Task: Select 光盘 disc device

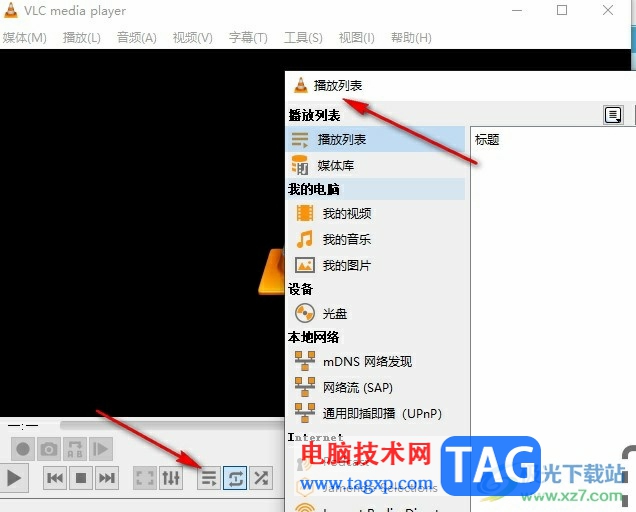Action: pos(376,313)
